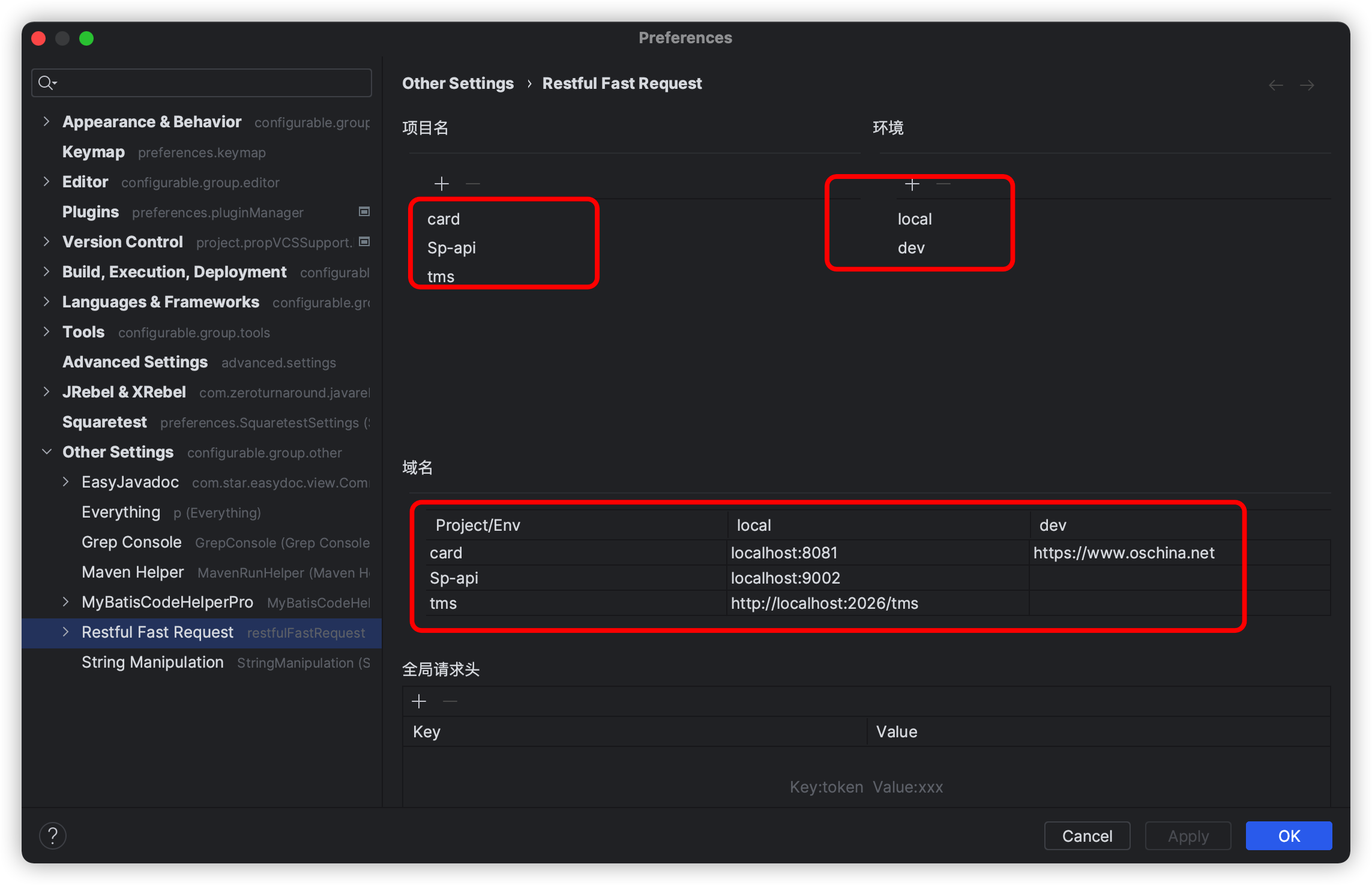
Task: Click the icon beside Version Control
Action: point(364,241)
